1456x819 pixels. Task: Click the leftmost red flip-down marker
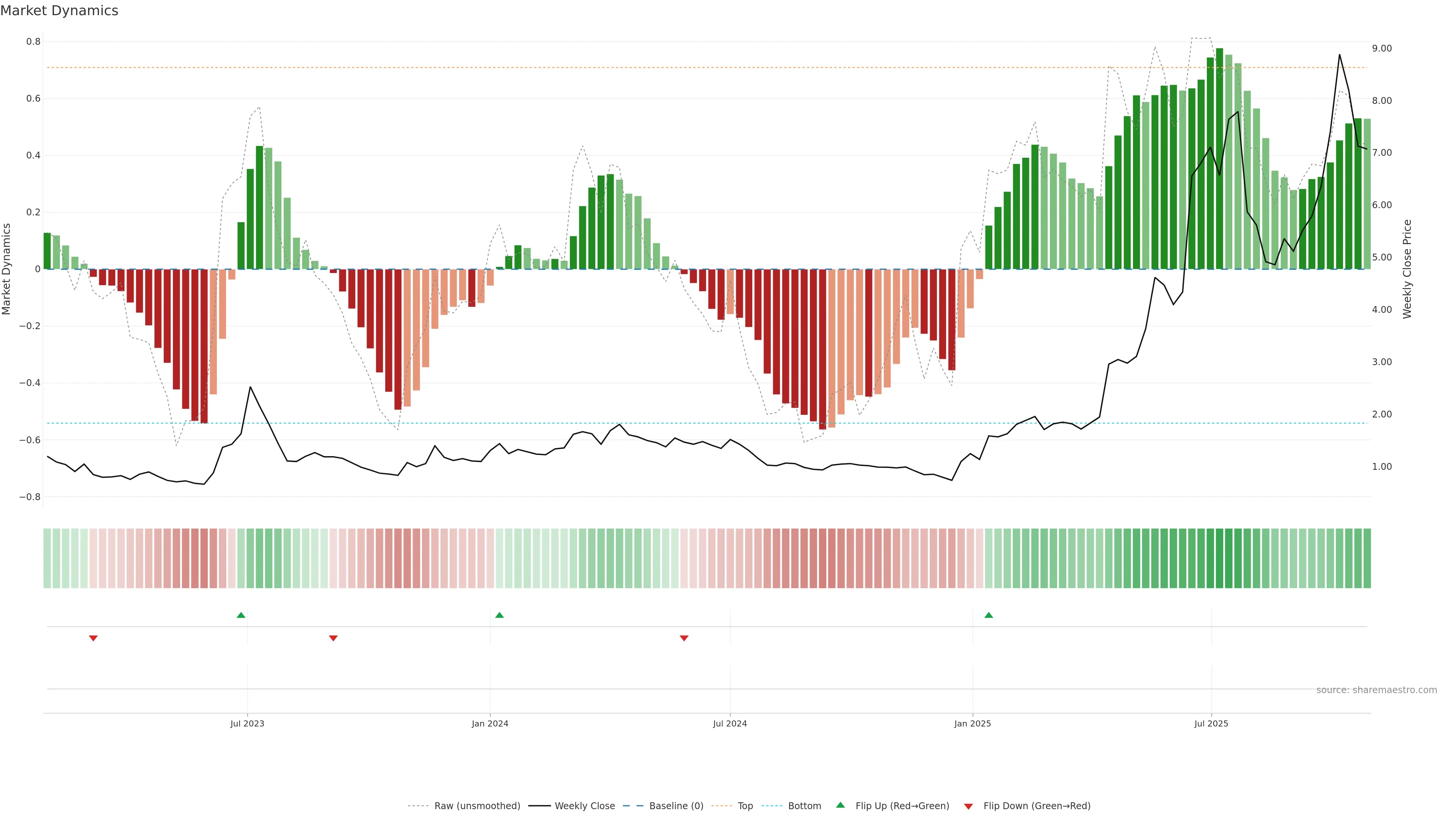click(x=93, y=638)
